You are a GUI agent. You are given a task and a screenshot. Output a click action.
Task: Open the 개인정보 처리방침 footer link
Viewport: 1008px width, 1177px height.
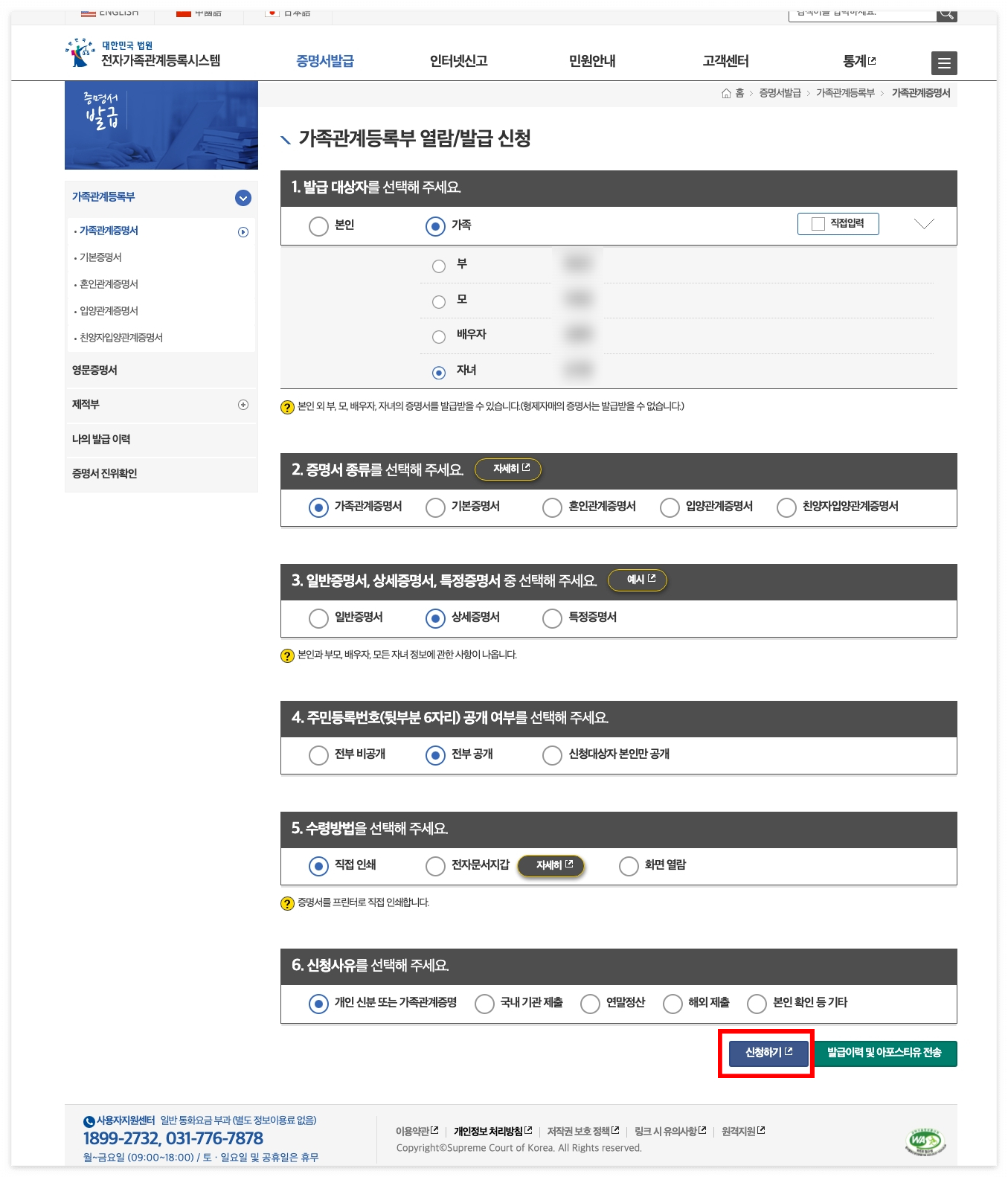493,1132
